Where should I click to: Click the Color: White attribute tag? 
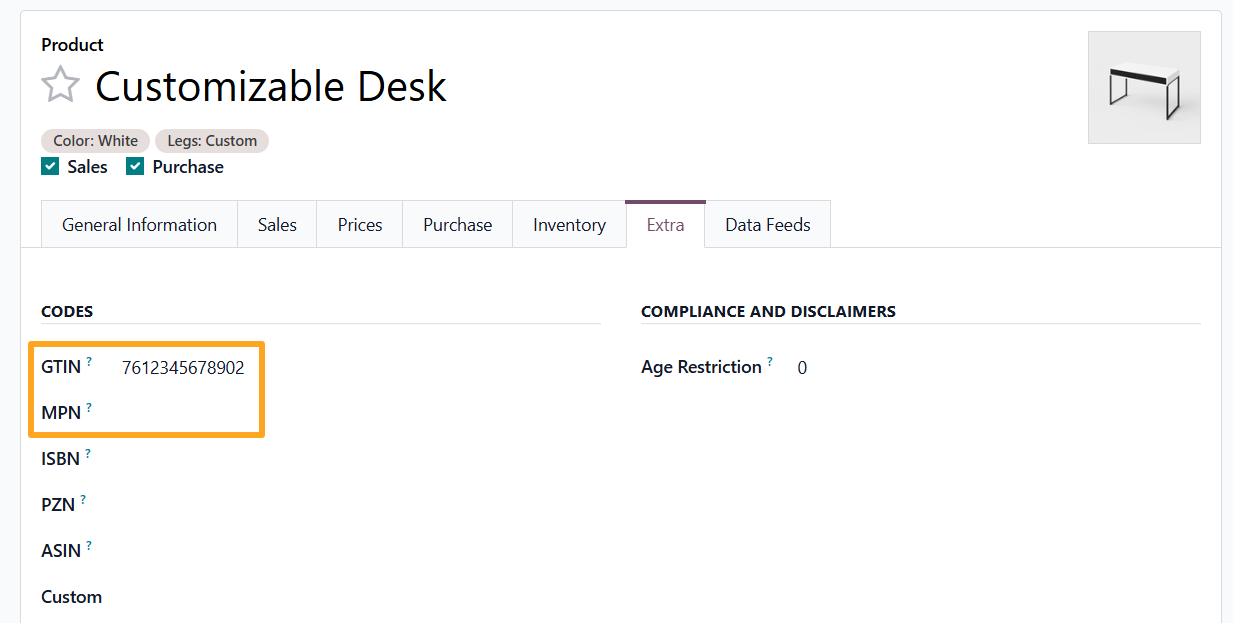pos(96,141)
